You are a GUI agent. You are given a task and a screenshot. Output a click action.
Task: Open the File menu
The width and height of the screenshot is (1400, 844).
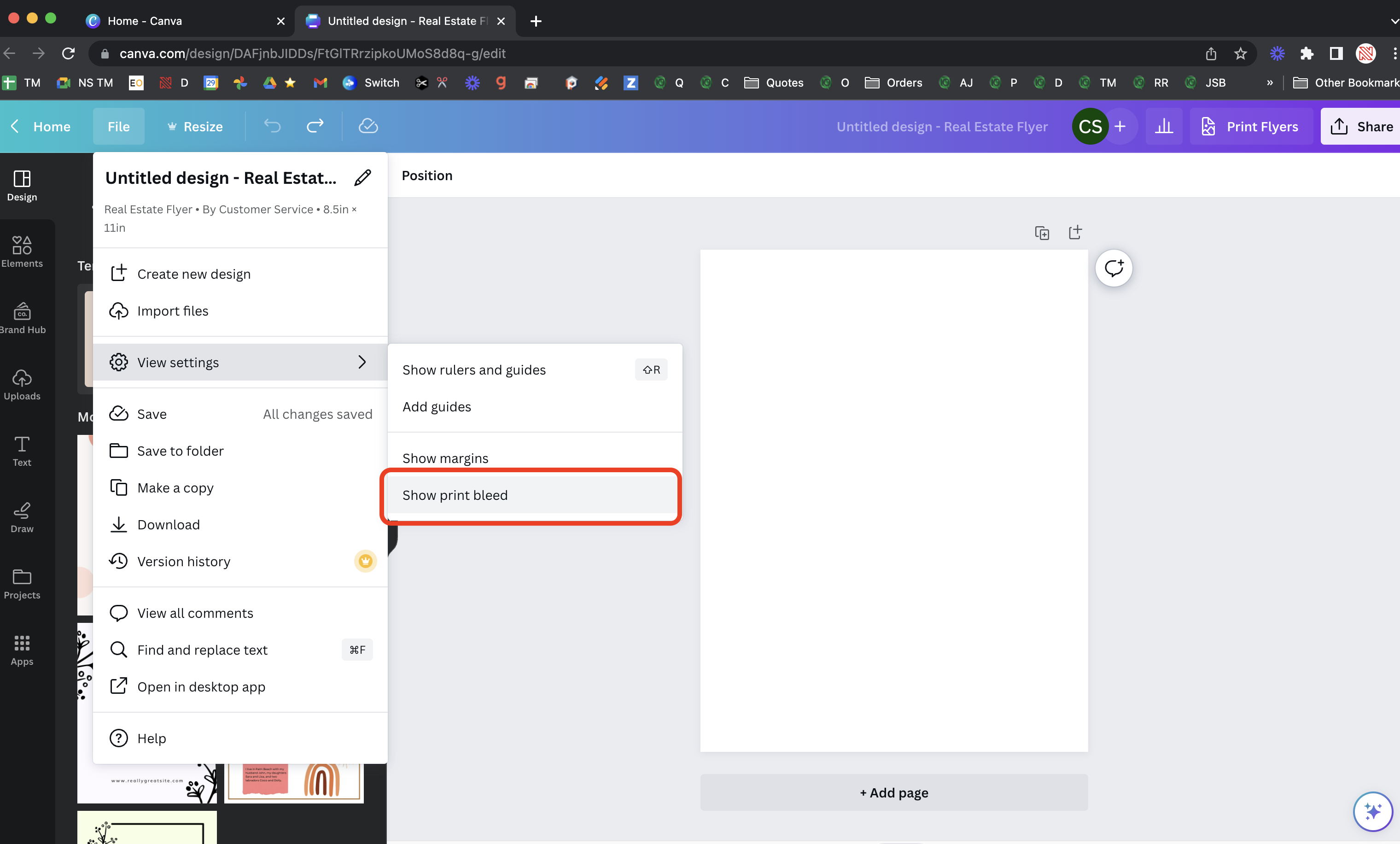coord(119,126)
